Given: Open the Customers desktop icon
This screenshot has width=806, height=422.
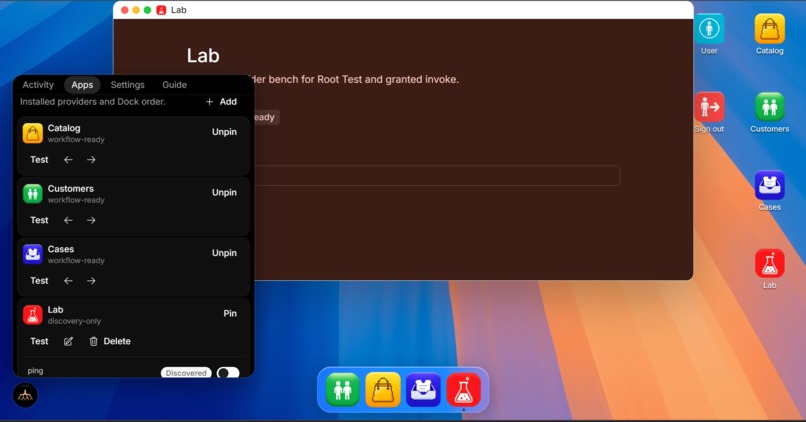Looking at the screenshot, I should pos(770,107).
